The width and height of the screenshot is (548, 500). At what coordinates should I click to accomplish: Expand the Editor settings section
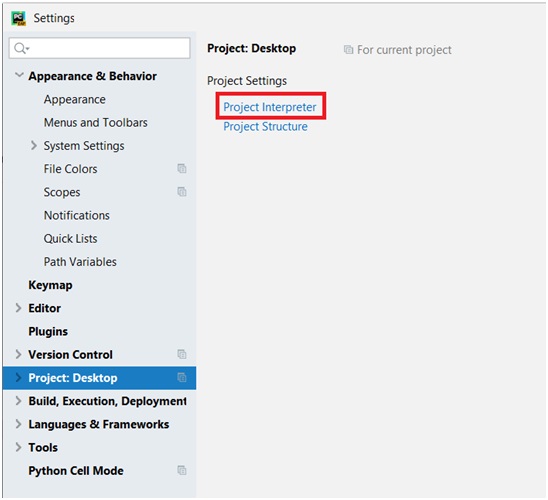click(x=19, y=308)
